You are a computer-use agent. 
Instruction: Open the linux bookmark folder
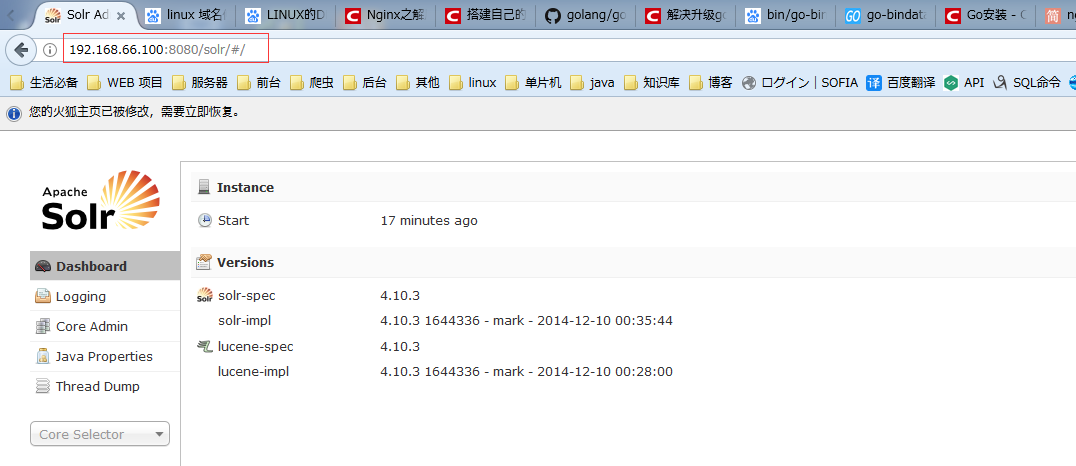coord(473,83)
